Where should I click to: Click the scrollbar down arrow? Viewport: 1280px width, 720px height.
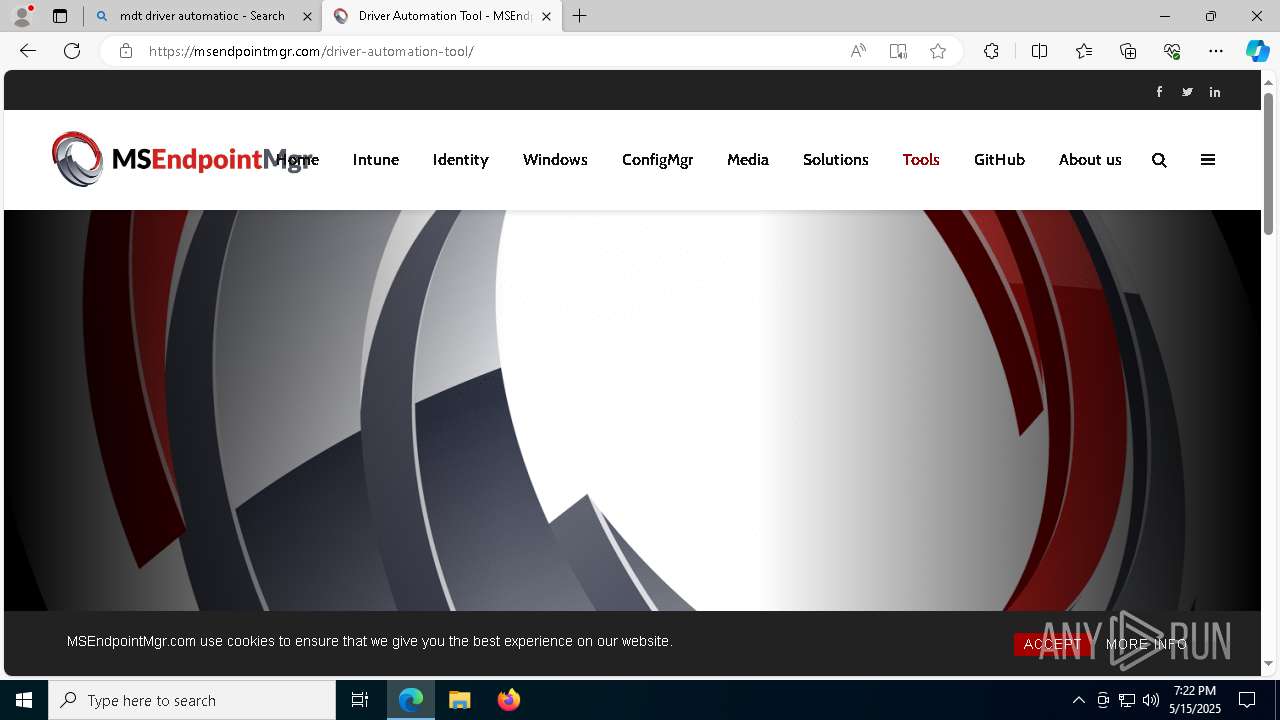click(1269, 663)
